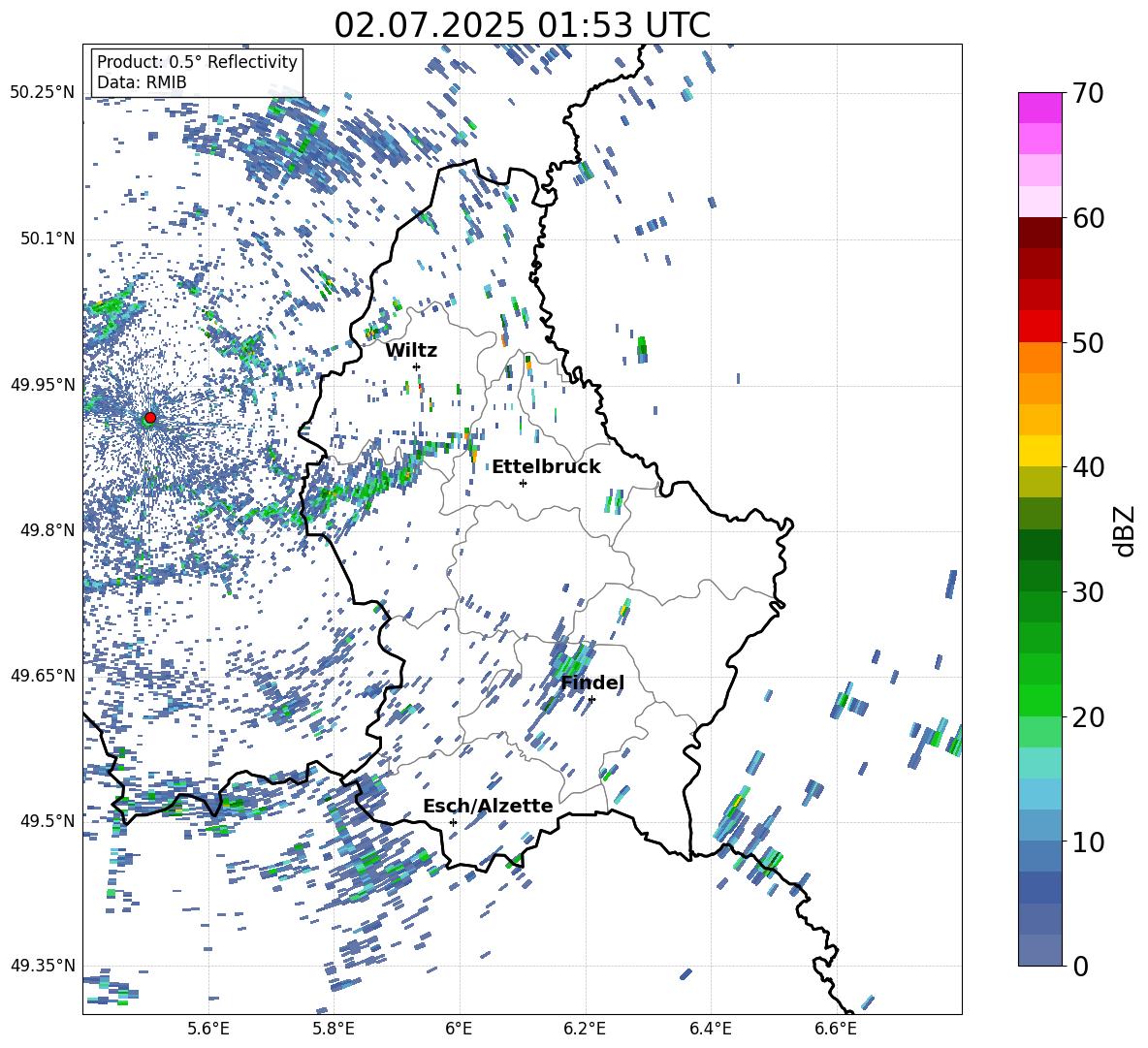Click the bright green colorbar segment above 20
This screenshot has width=1148, height=1048.
(1040, 700)
